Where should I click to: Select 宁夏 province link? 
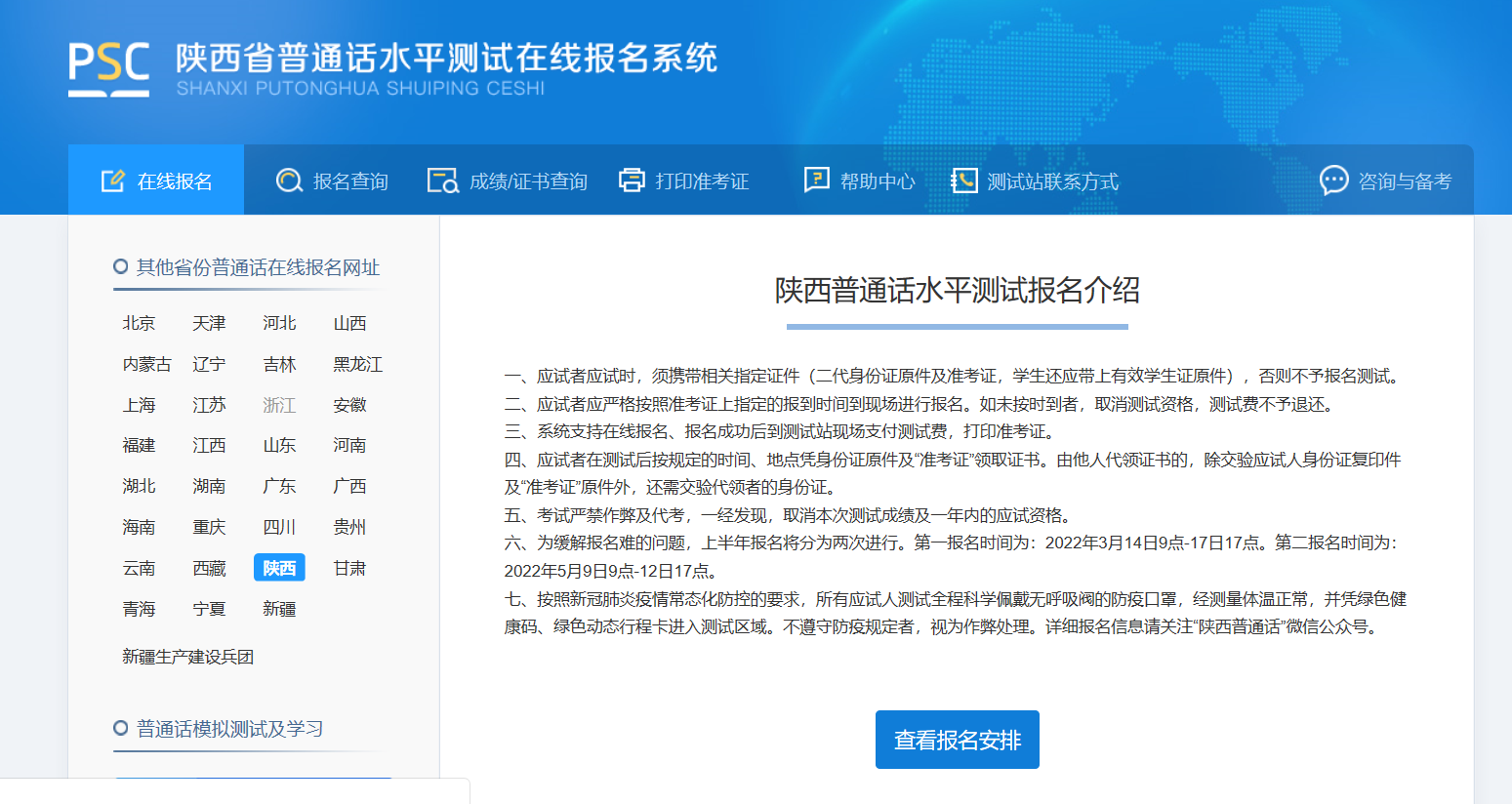click(x=209, y=609)
